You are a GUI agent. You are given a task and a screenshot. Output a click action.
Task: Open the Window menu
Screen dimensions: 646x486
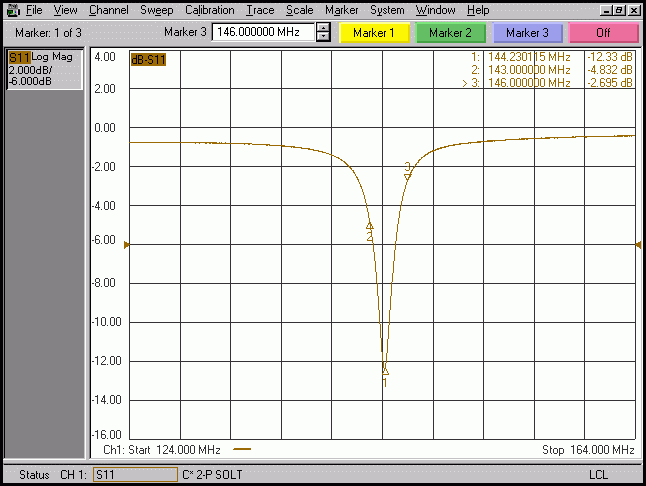pos(435,10)
